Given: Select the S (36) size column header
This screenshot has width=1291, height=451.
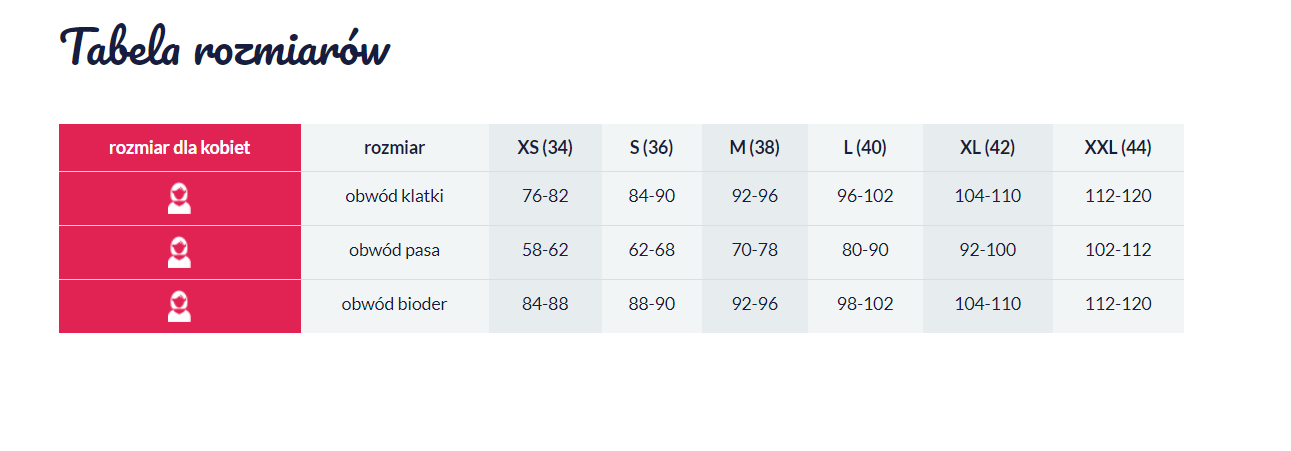Looking at the screenshot, I should [652, 148].
